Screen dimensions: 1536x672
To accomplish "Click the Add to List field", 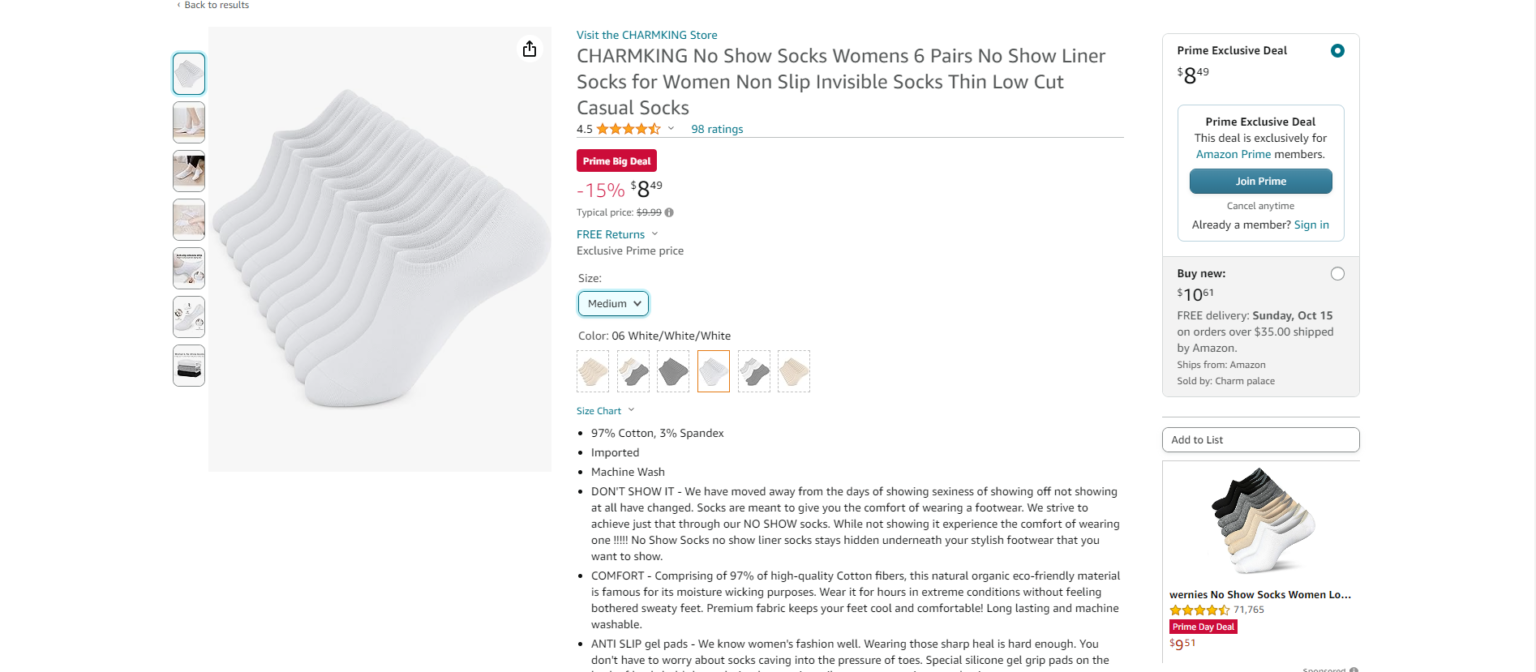I will 1260,439.
